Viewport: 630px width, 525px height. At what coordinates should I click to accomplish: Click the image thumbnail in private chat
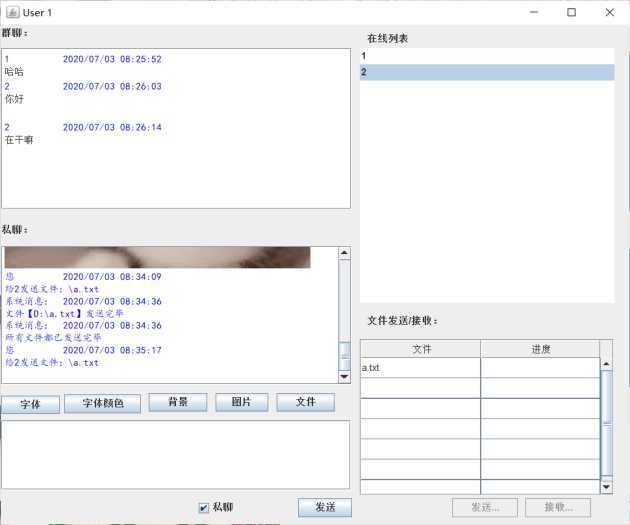(x=158, y=257)
